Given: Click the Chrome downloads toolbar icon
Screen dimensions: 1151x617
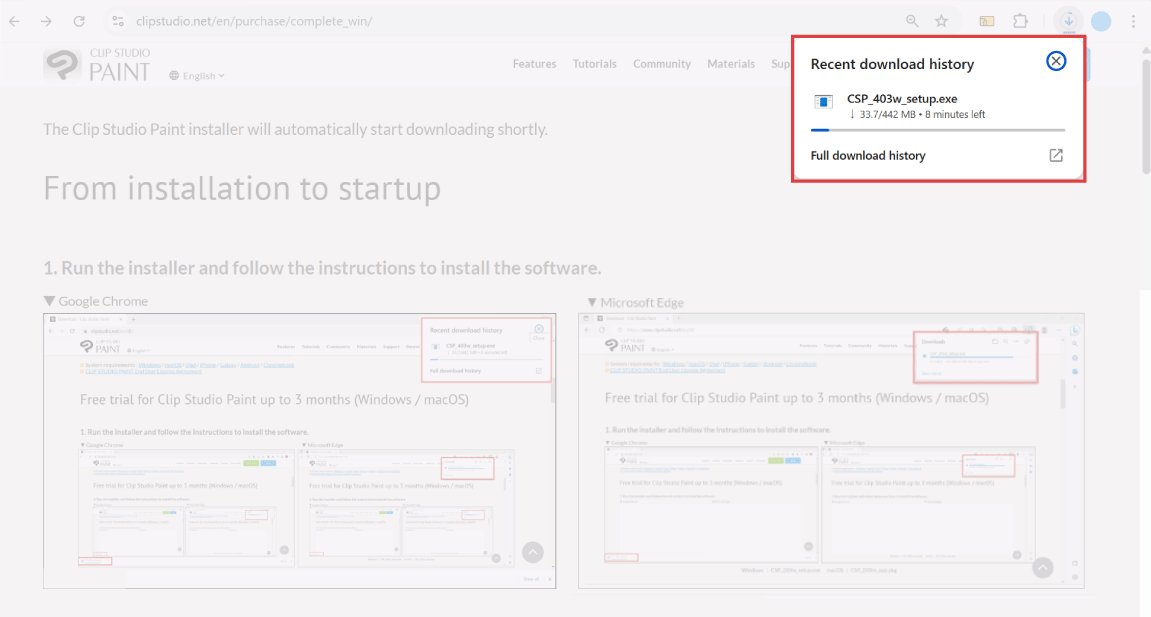Looking at the screenshot, I should click(x=1069, y=21).
